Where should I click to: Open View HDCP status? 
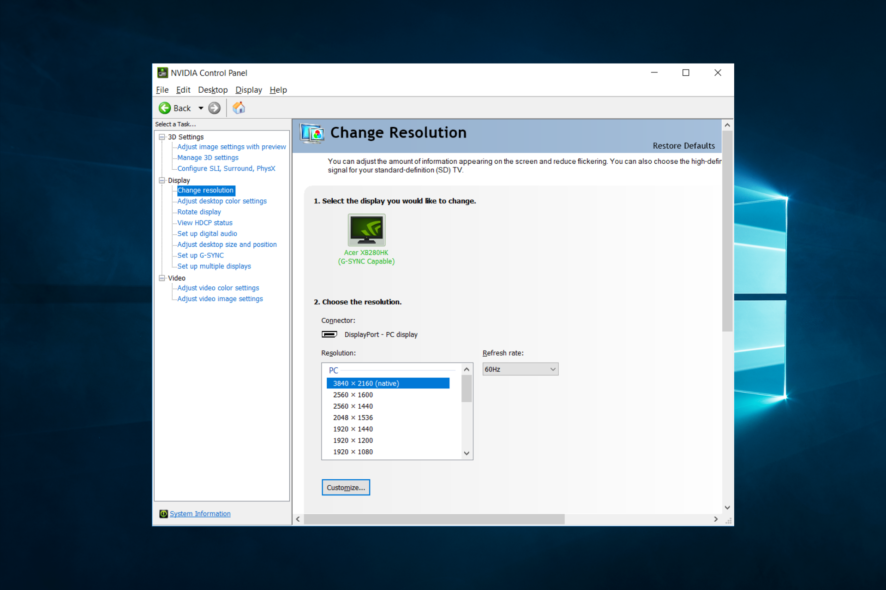[x=205, y=223]
